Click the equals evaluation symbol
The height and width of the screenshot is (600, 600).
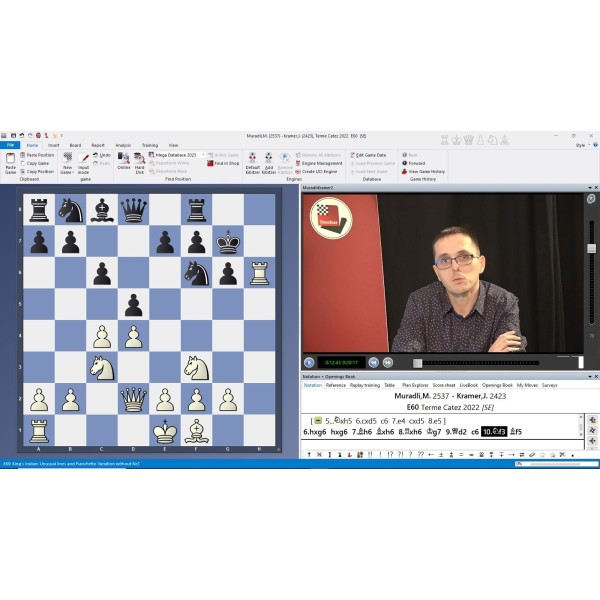coord(461,455)
